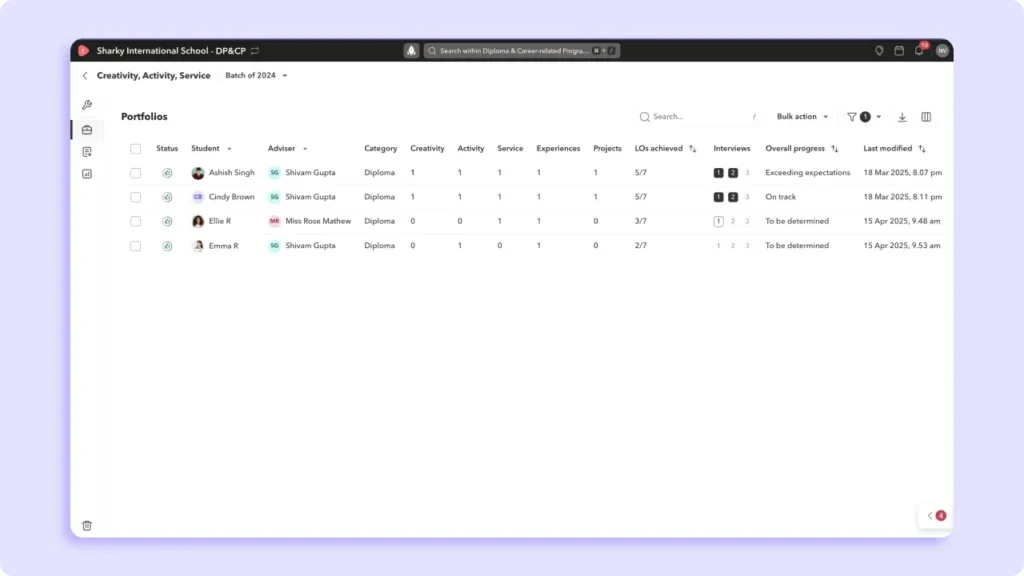Screen dimensions: 1024x576
Task: Open the column layout icon
Action: coord(926,117)
